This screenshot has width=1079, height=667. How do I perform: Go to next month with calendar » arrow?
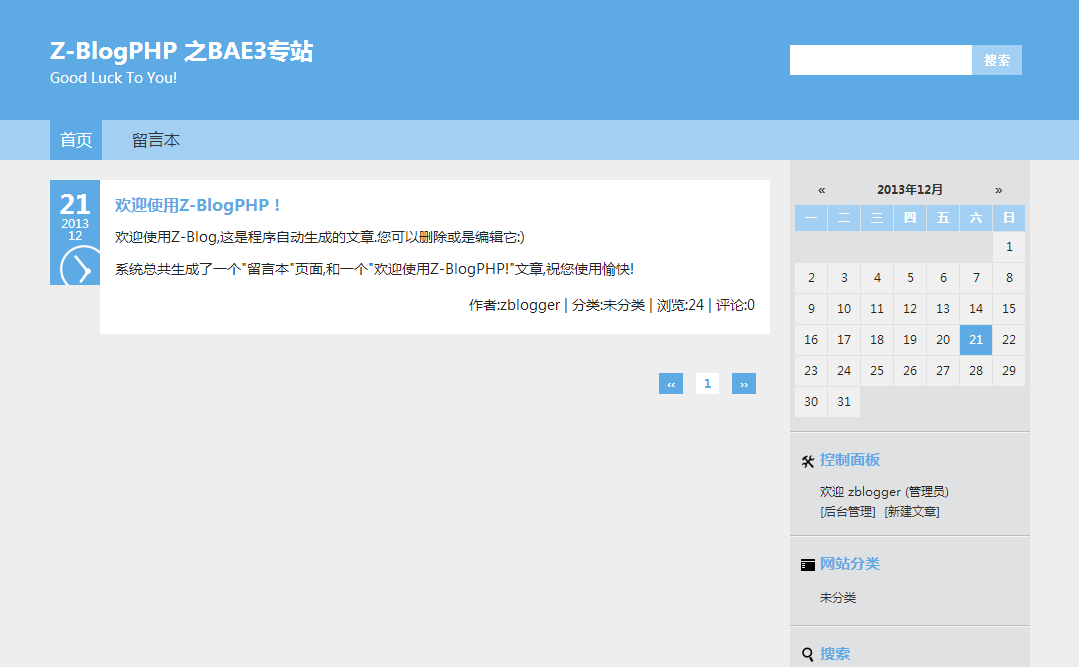pyautogui.click(x=998, y=188)
